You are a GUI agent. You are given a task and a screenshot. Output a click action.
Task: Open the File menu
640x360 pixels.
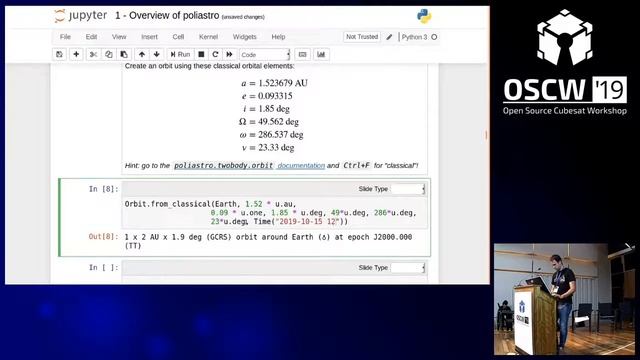[65, 37]
